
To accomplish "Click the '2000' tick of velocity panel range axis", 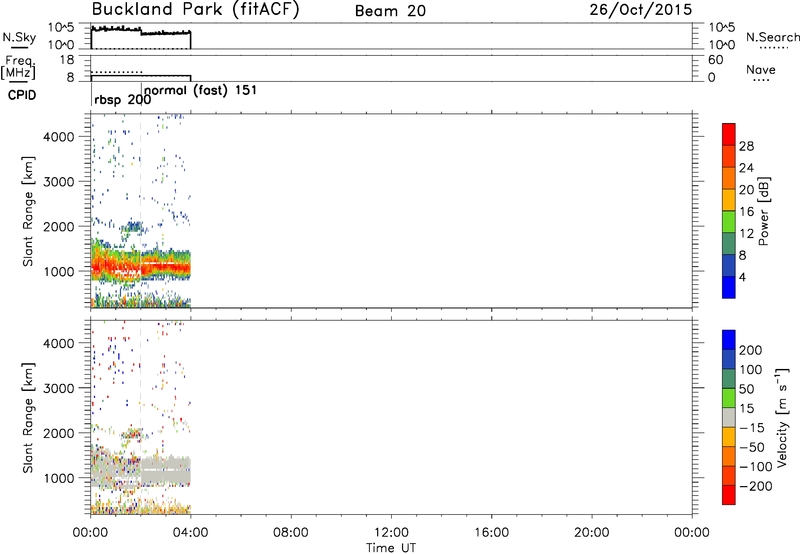I will [x=59, y=433].
